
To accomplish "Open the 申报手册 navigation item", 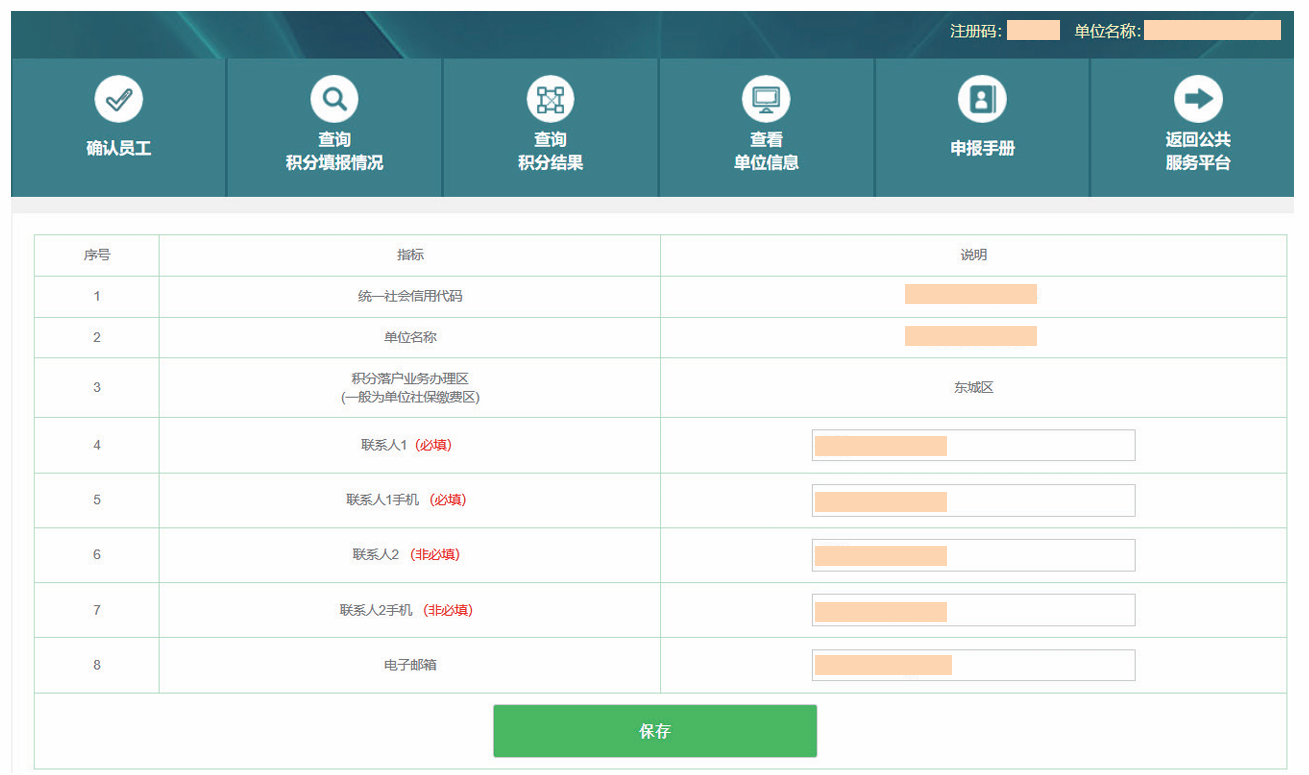I will (x=981, y=128).
